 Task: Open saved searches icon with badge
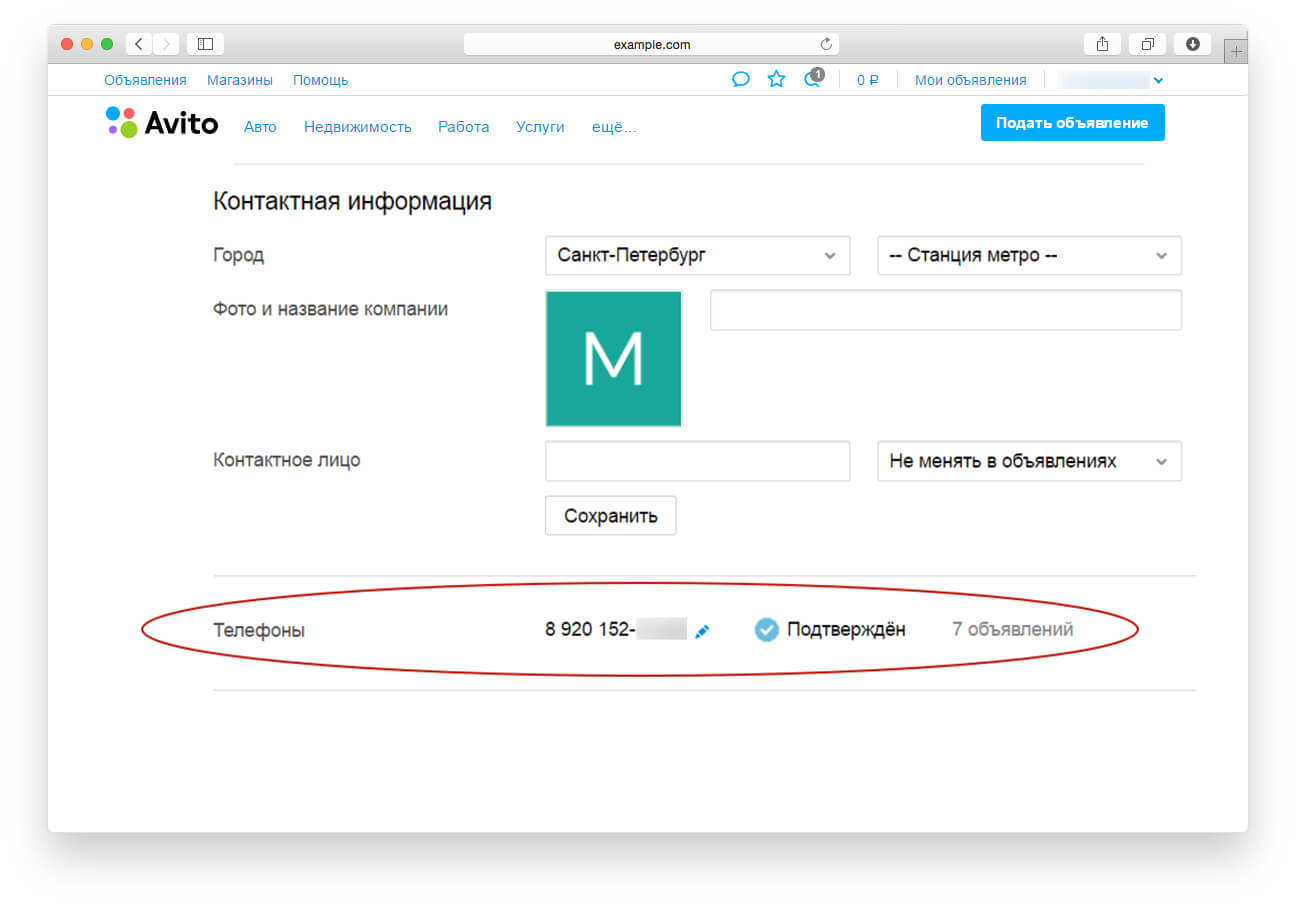tap(813, 79)
